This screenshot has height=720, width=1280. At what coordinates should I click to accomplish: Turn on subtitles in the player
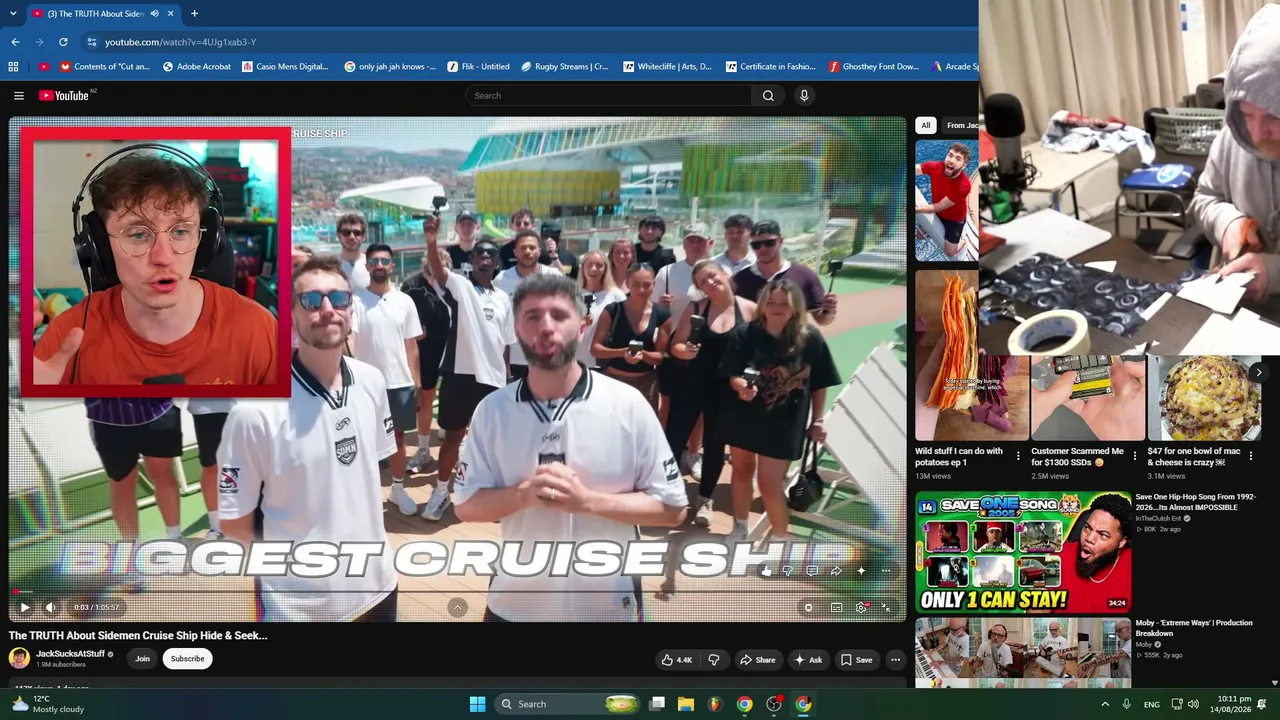[x=836, y=607]
